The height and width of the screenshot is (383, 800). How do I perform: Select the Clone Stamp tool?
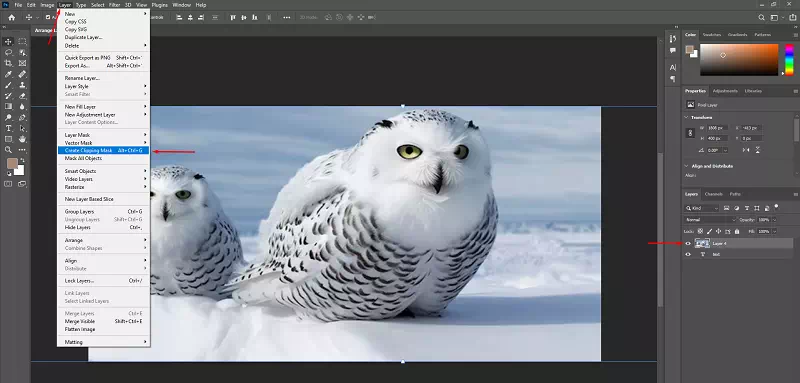click(x=22, y=85)
